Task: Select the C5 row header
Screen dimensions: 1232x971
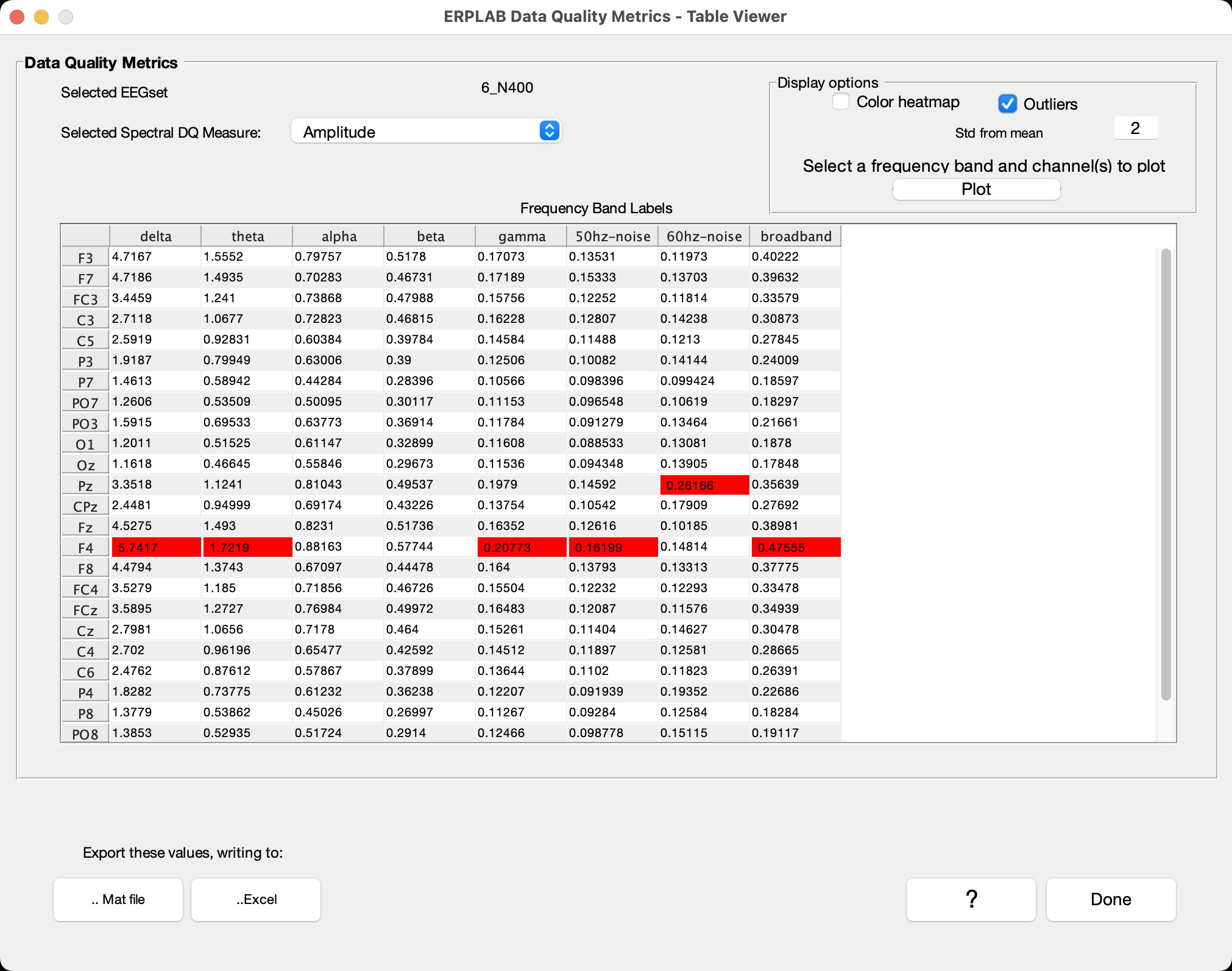Action: click(x=85, y=340)
